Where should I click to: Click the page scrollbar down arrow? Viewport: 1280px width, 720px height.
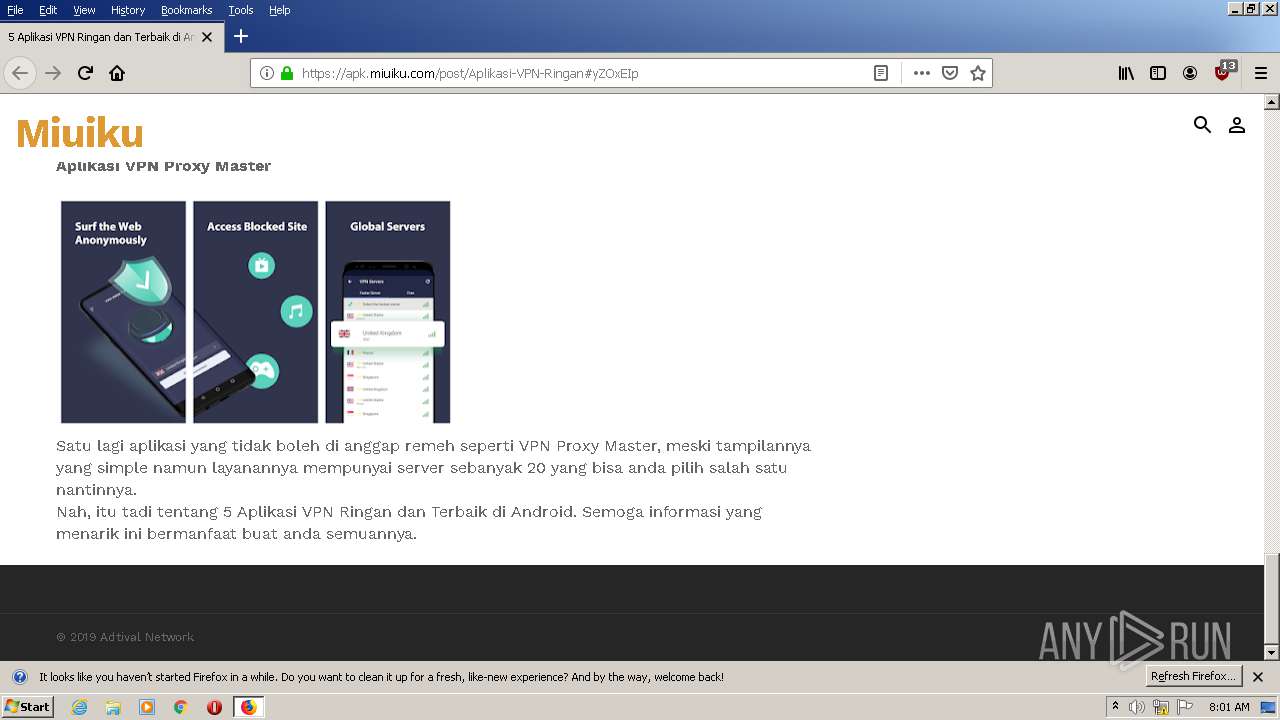1272,652
